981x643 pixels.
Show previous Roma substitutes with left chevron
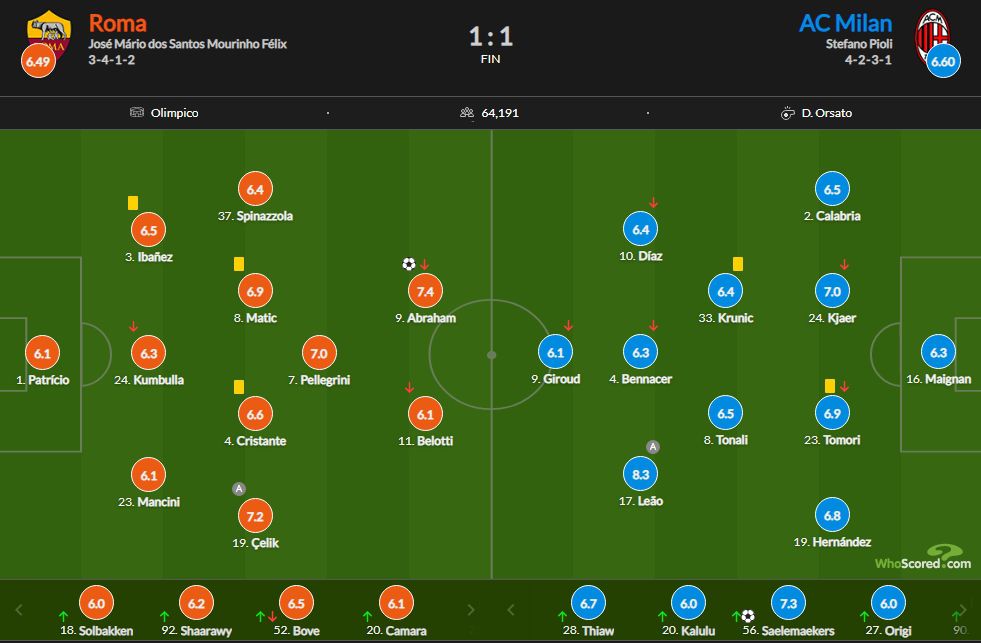[19, 610]
